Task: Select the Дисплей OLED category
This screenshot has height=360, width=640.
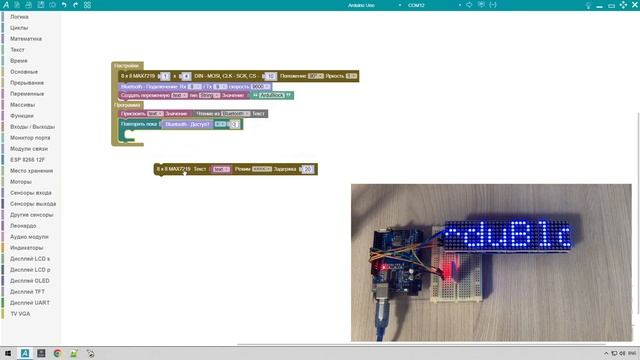Action: (30, 281)
